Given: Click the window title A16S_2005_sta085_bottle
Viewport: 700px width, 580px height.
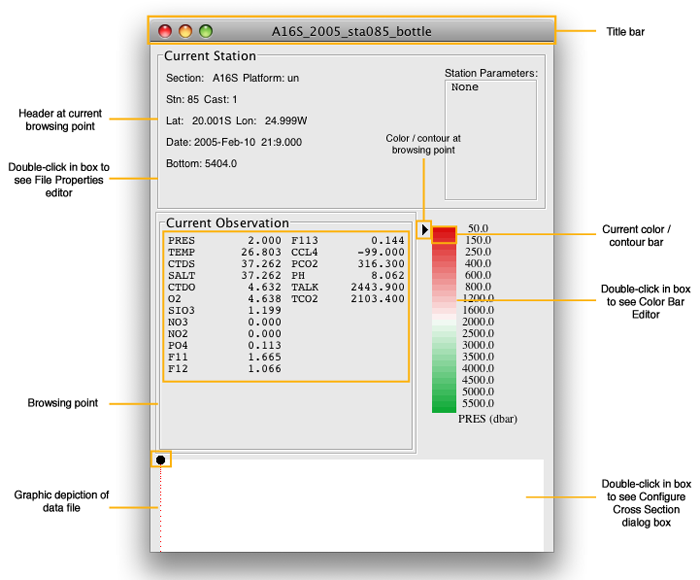Looking at the screenshot, I should (352, 32).
